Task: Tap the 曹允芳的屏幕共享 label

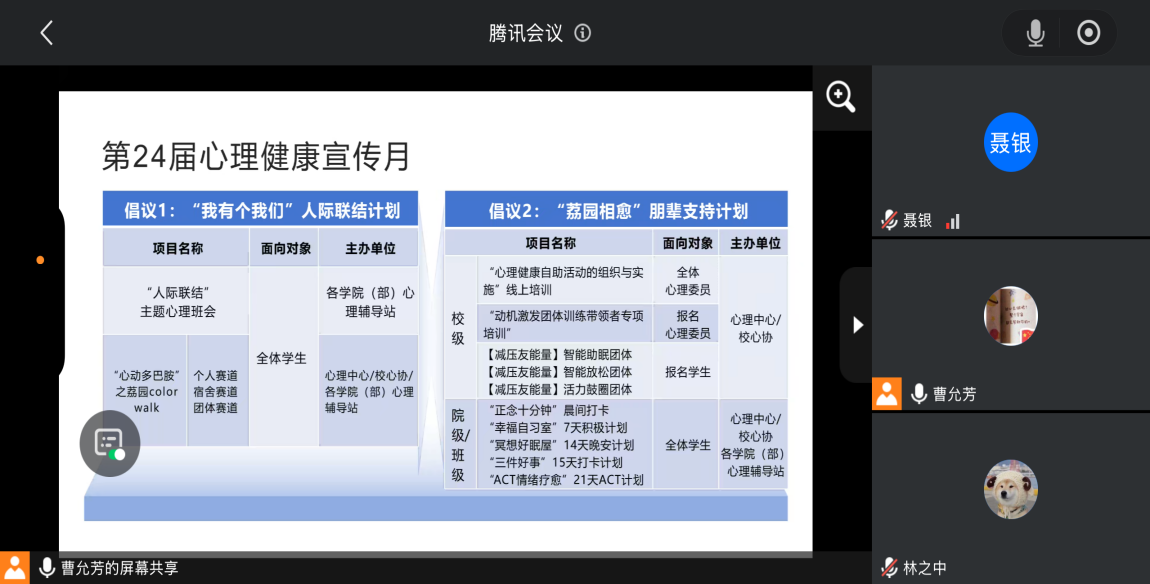Action: tap(119, 568)
